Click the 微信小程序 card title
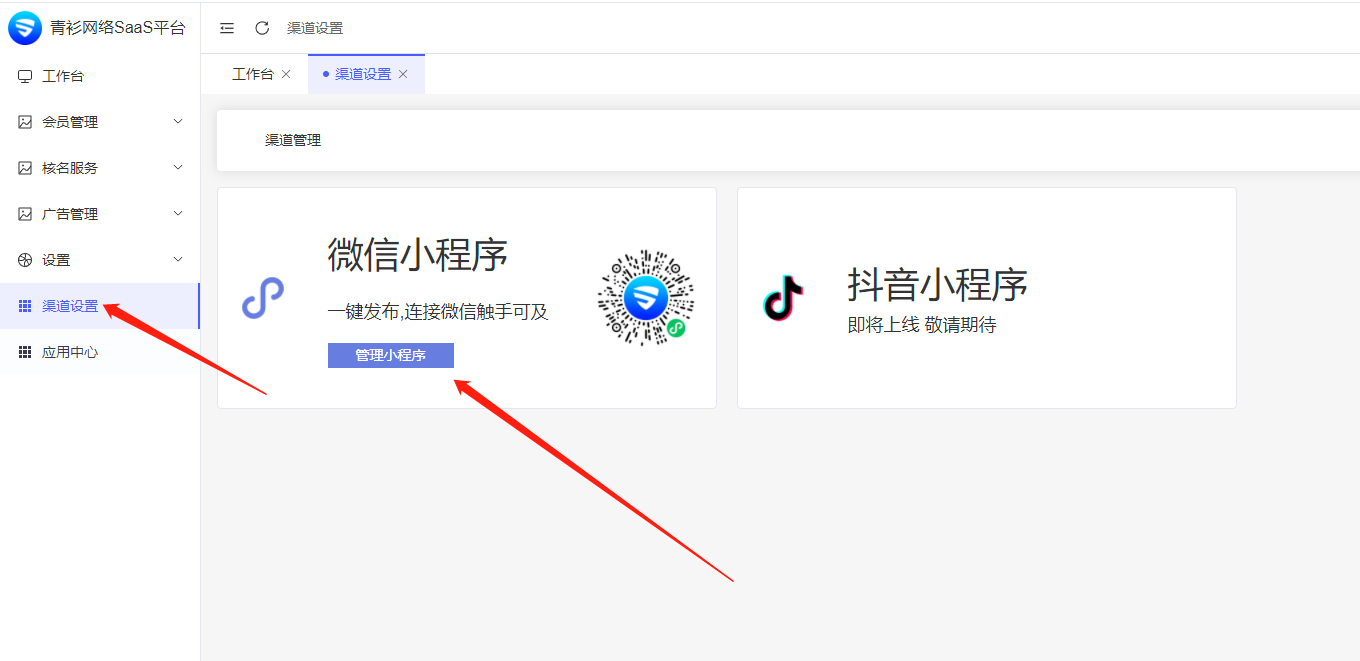This screenshot has height=661, width=1360. click(x=418, y=255)
